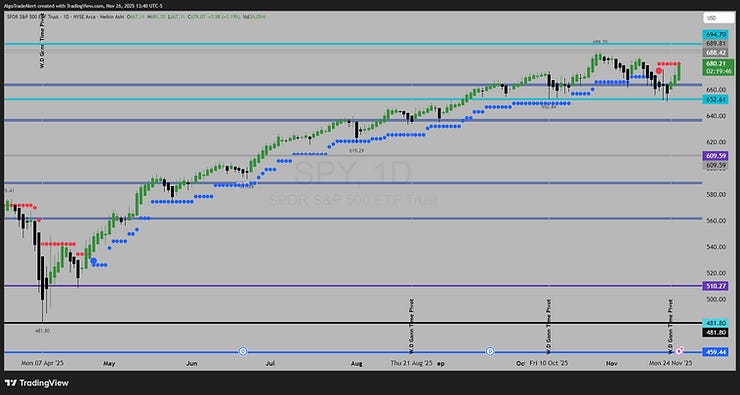740x395 pixels.
Task: Select the 689.81 price label
Action: [715, 43]
